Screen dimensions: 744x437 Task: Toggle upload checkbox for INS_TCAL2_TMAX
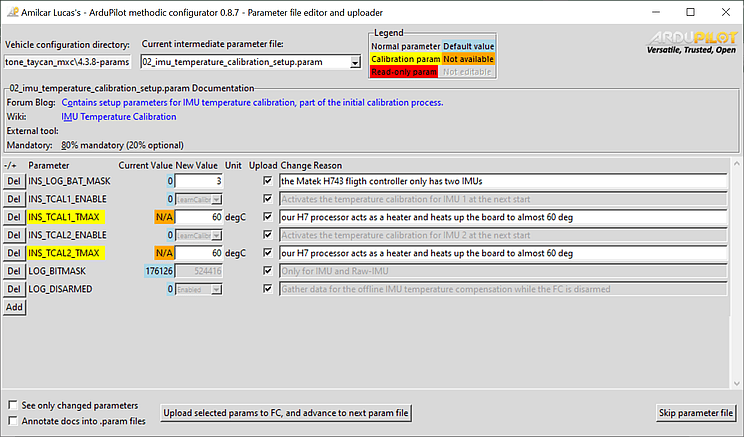268,253
